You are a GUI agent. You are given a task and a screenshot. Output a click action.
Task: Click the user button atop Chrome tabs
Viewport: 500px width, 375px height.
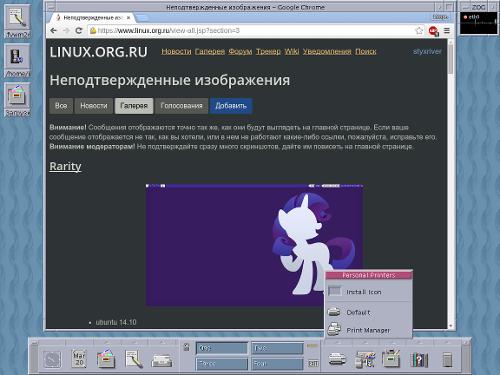440,17
